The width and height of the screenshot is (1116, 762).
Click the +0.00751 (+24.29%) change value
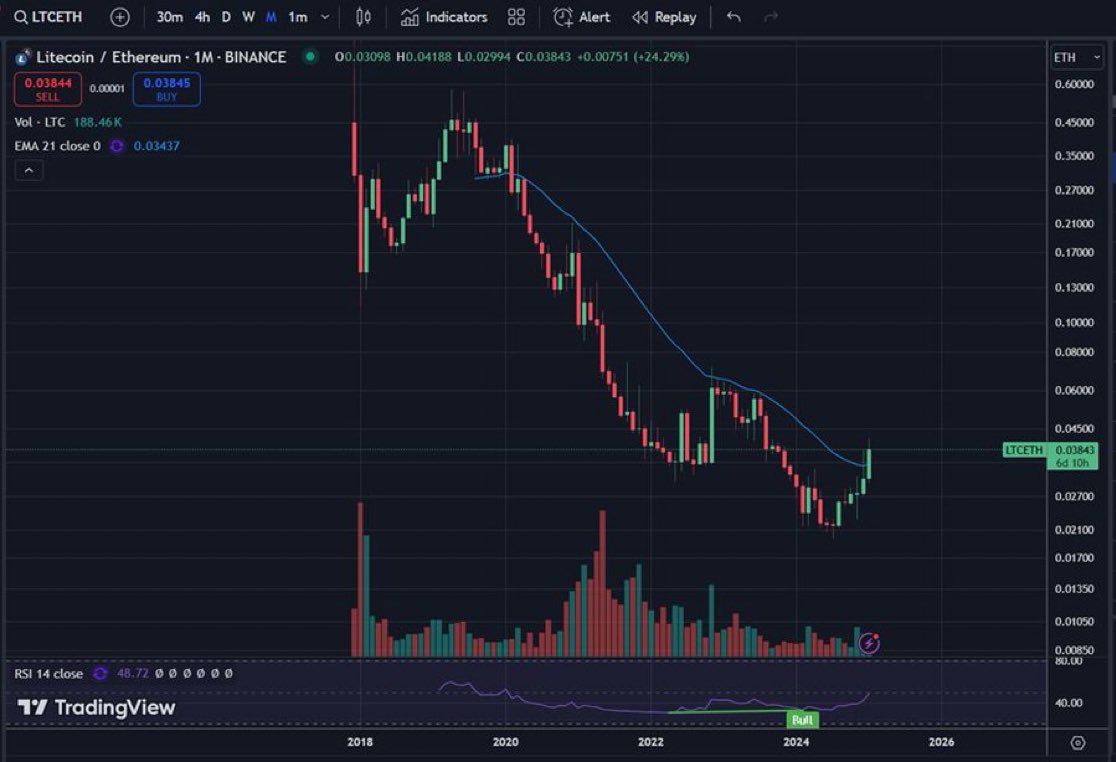632,56
